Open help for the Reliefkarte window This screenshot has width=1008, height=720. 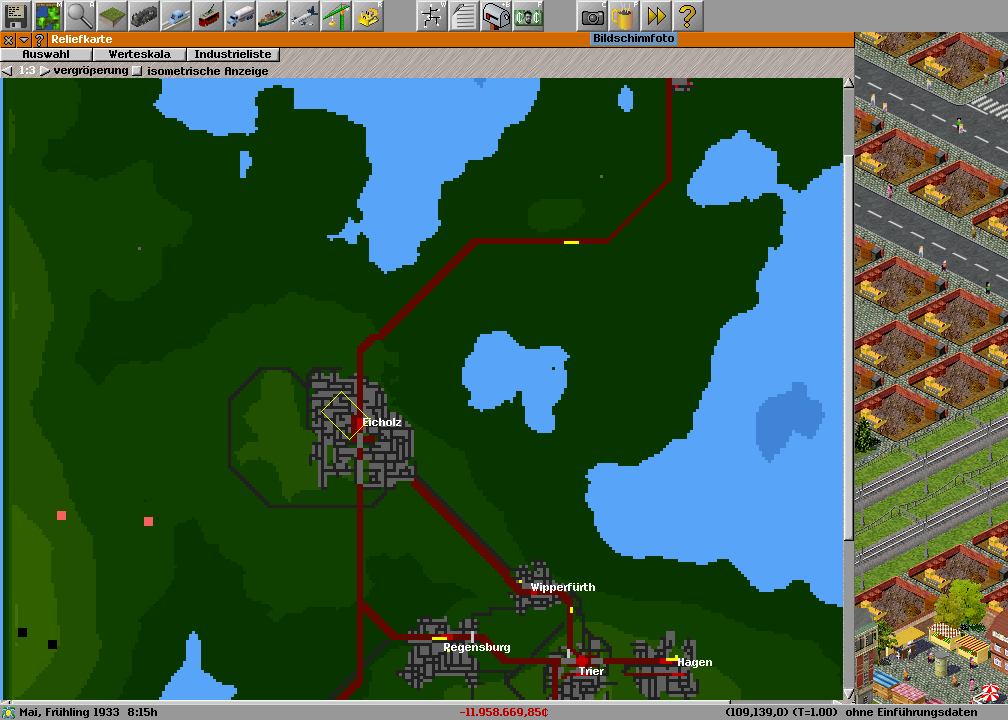point(40,40)
